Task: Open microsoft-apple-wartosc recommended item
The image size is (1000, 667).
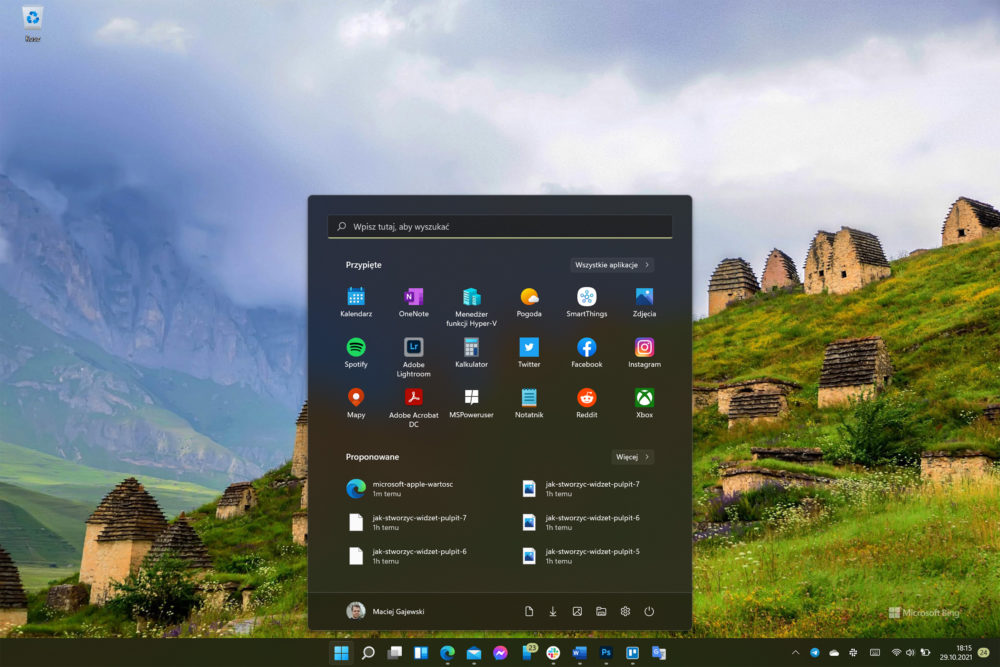Action: coord(413,488)
